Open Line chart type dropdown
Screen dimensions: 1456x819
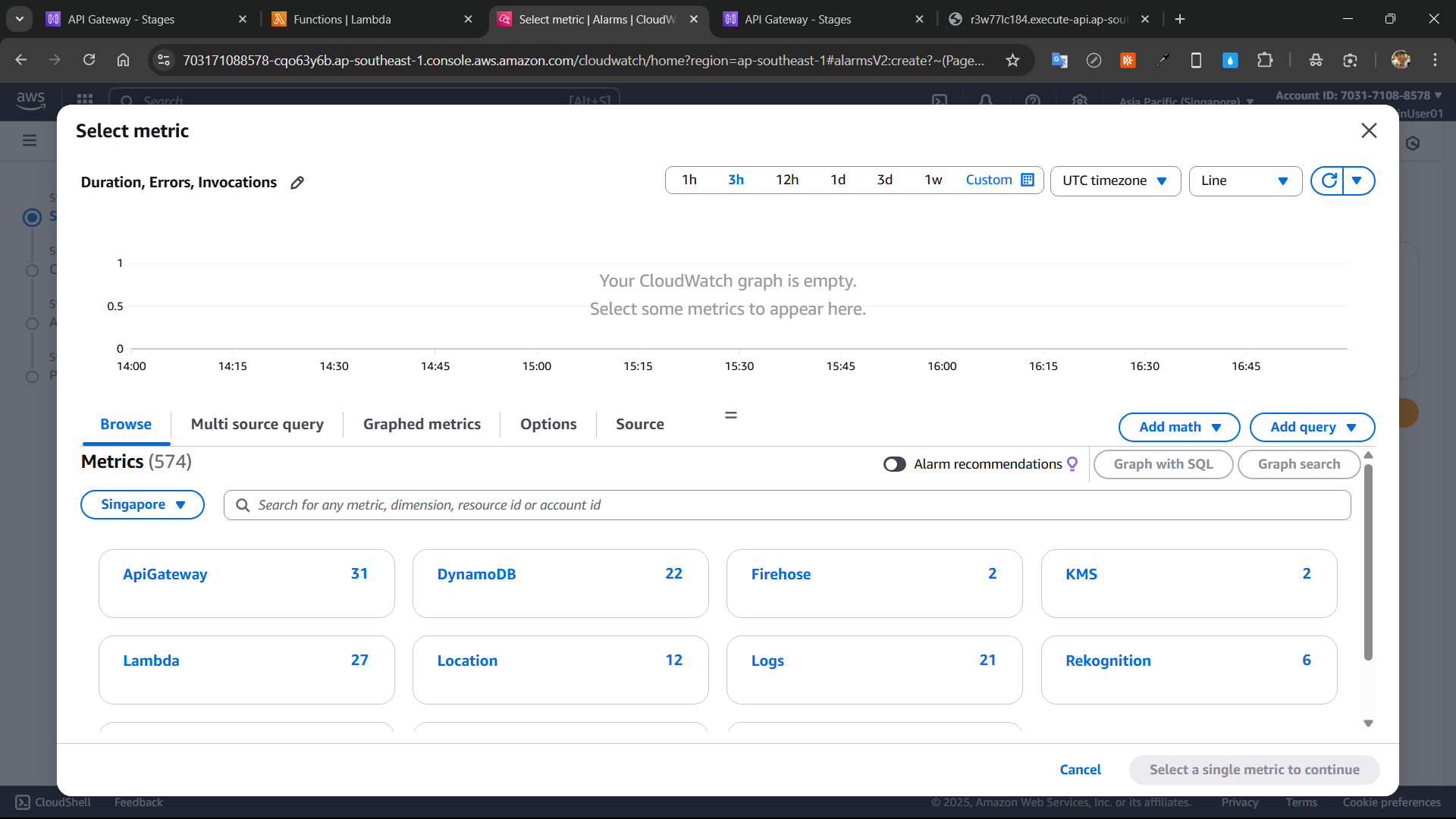point(1245,180)
